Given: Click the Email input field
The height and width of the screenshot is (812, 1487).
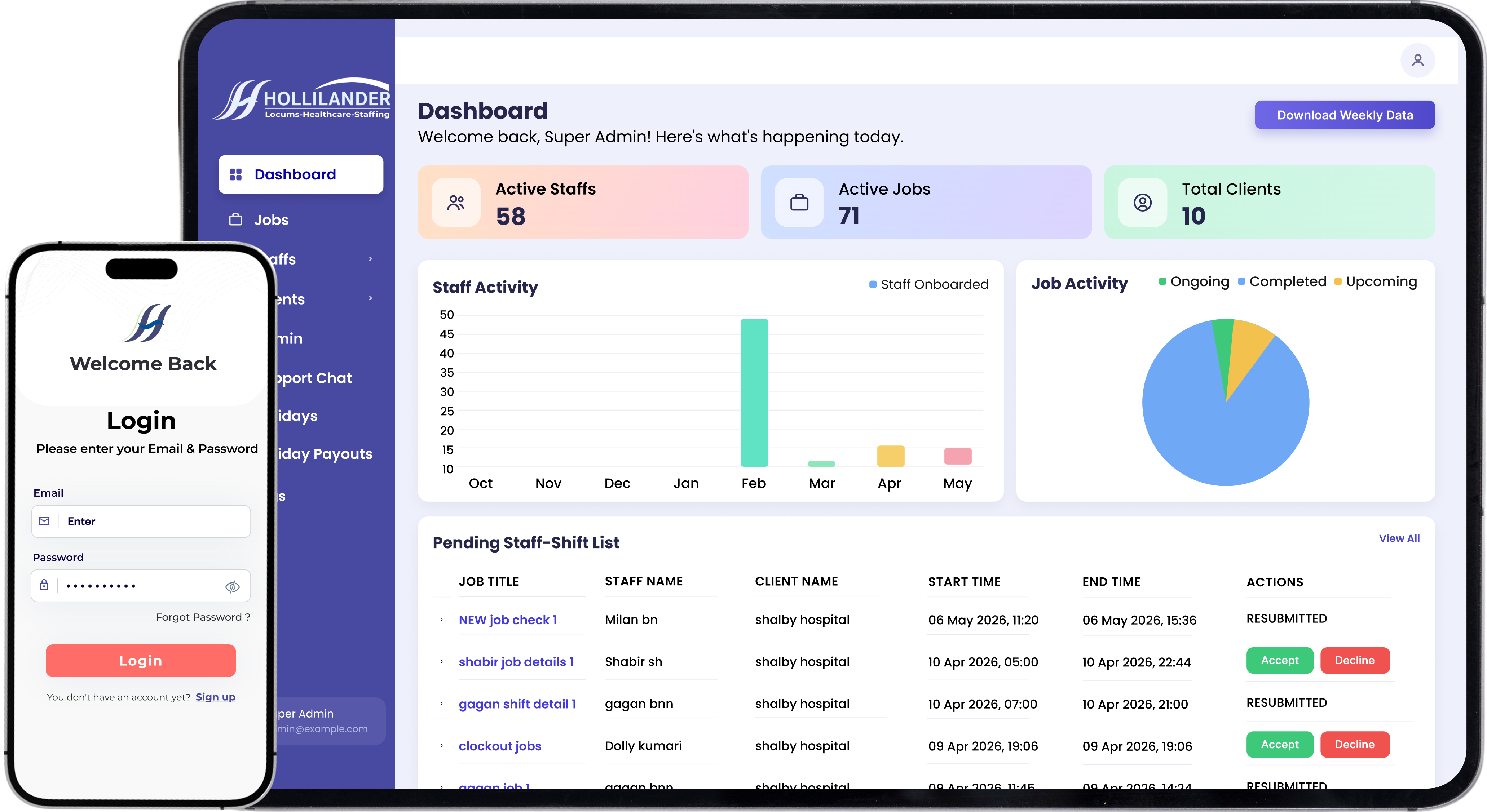Looking at the screenshot, I should pyautogui.click(x=141, y=521).
